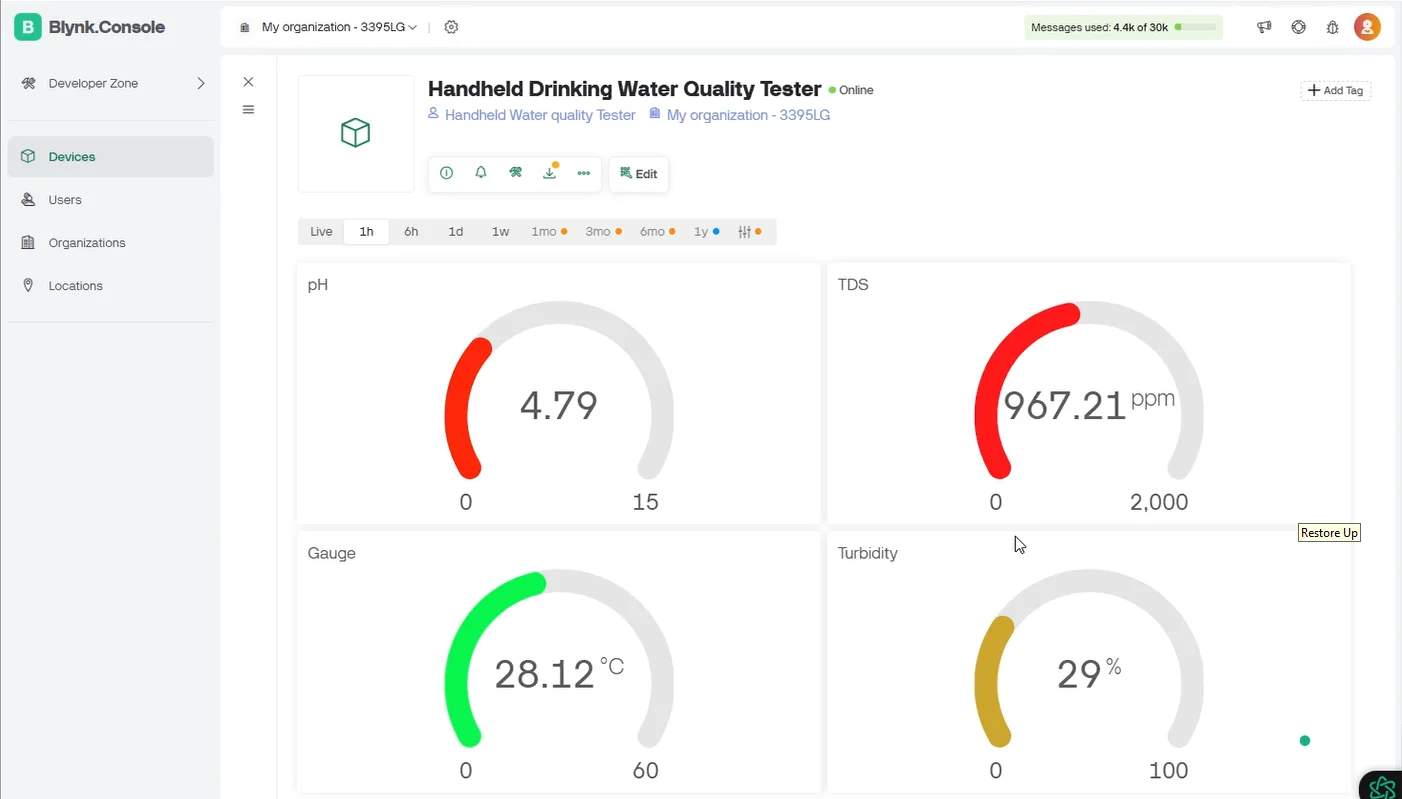Click the Turbidity widget title
The width and height of the screenshot is (1402, 799).
(868, 553)
